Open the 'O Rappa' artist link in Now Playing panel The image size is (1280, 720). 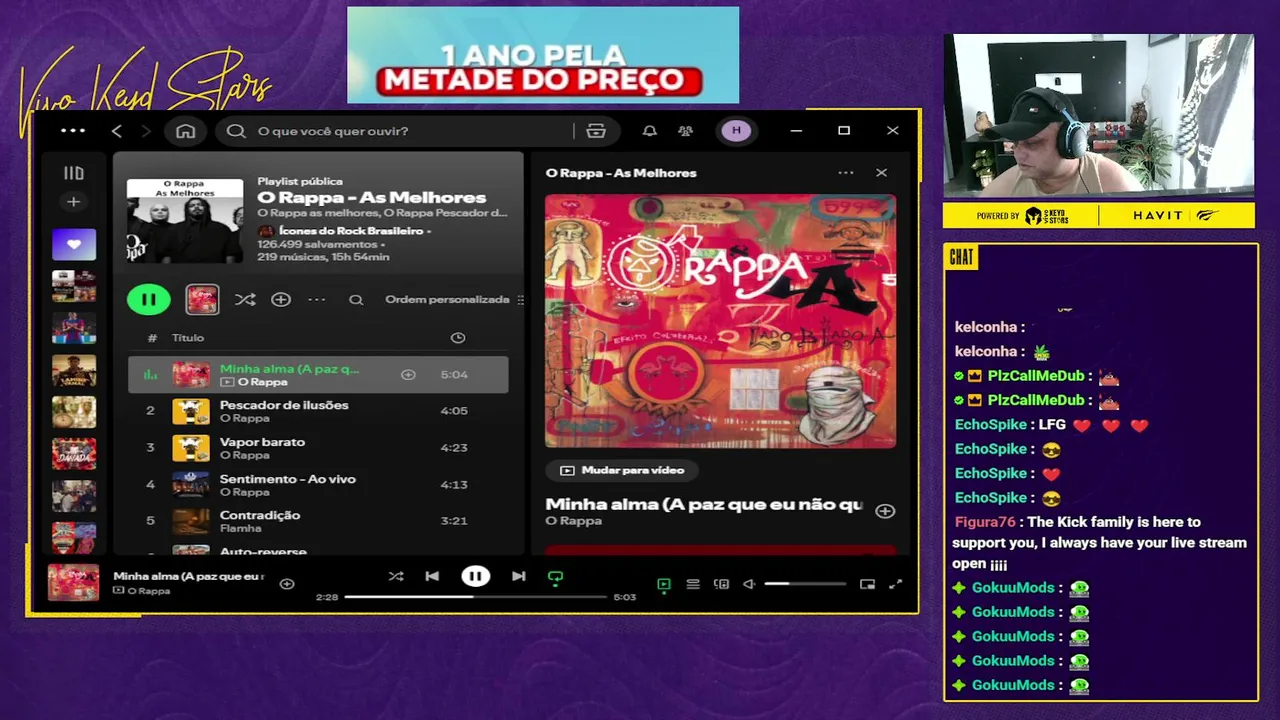pos(574,521)
